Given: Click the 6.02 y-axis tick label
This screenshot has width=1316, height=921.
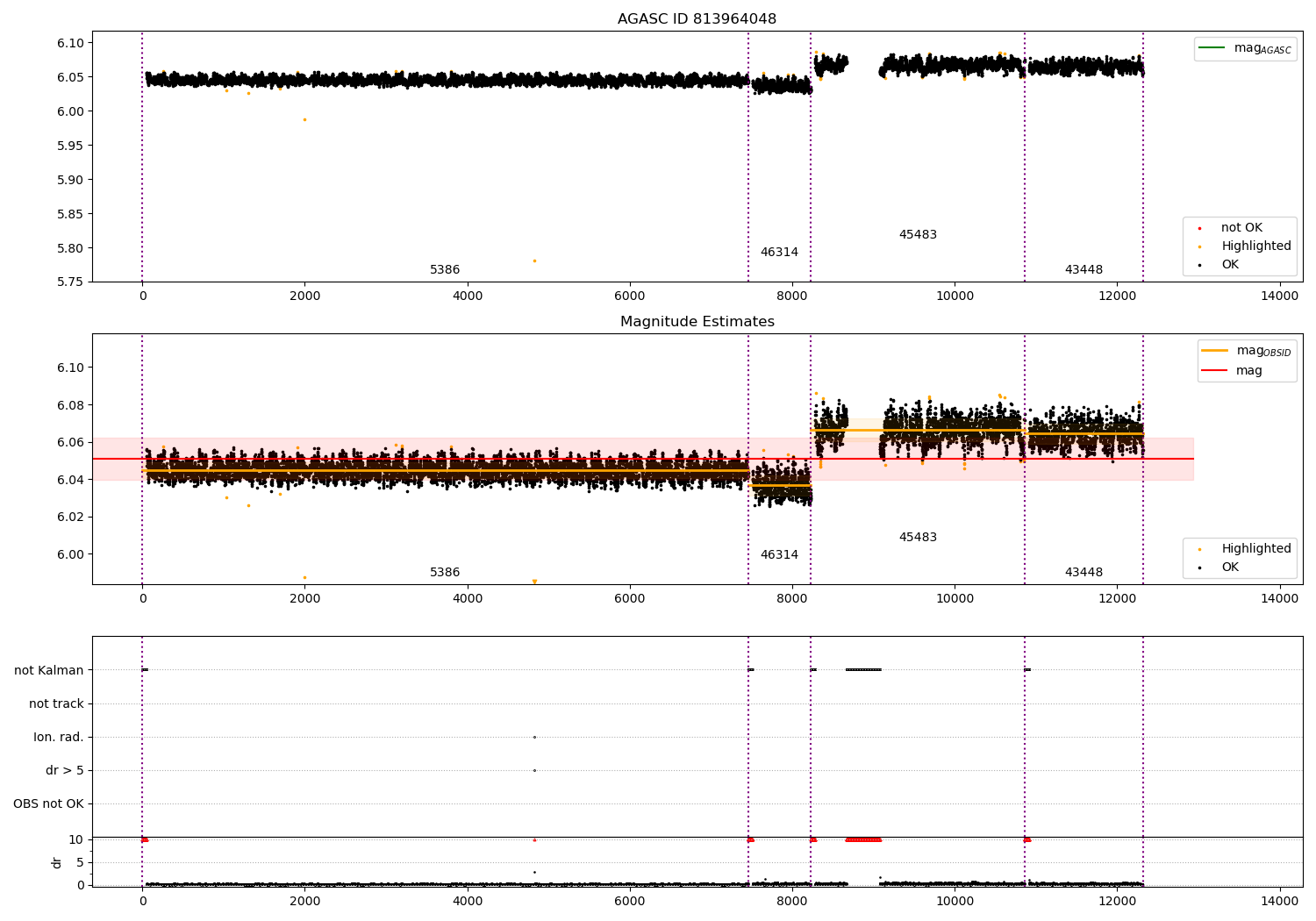Looking at the screenshot, I should click(x=70, y=518).
